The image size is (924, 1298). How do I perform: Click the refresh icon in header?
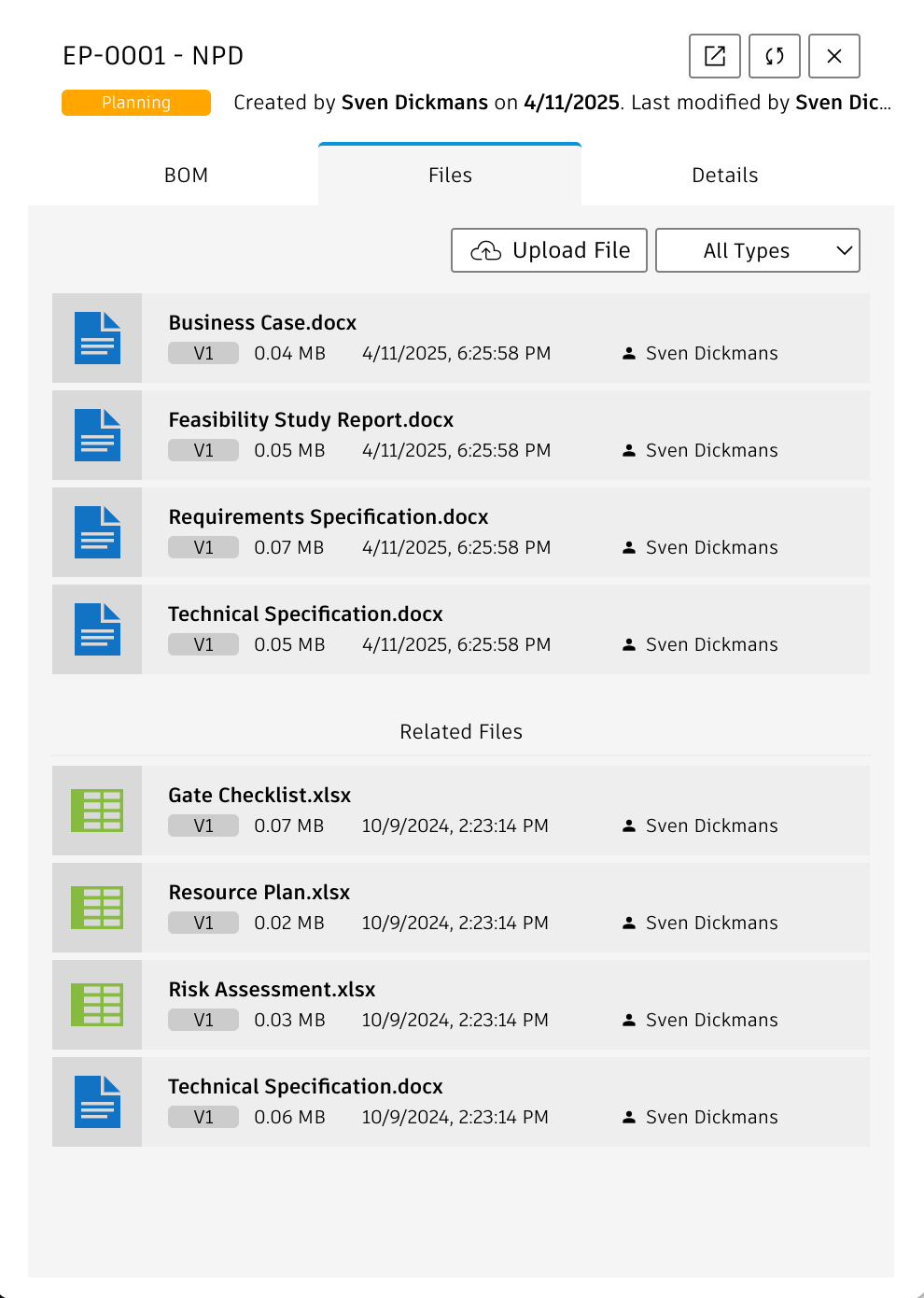click(774, 56)
